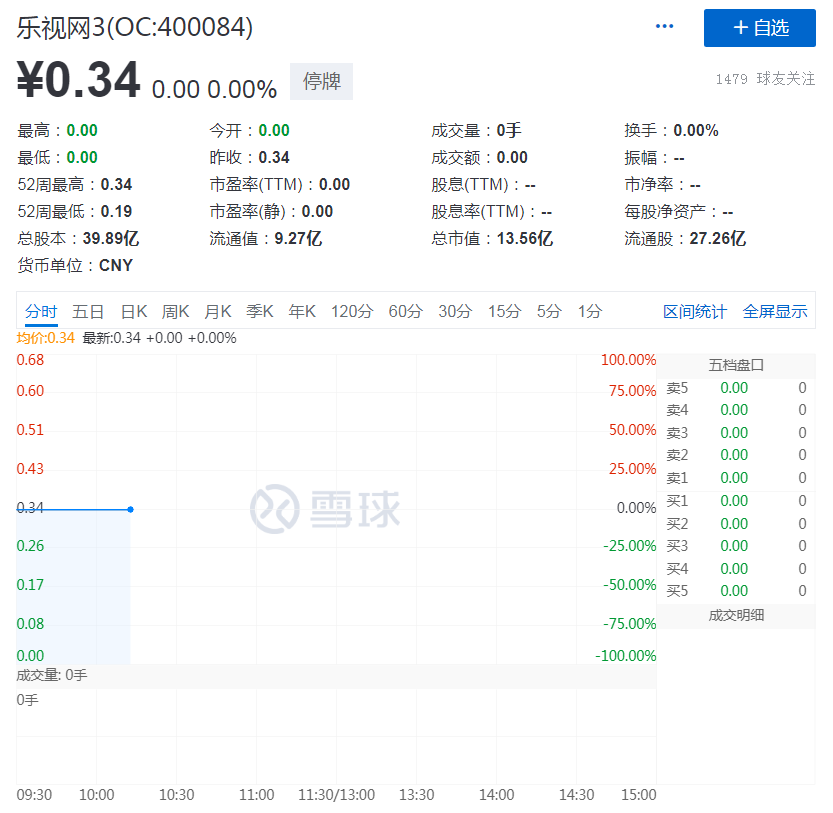This screenshot has width=833, height=813.
Task: Click the 停牌 suspended status badge
Action: pyautogui.click(x=321, y=81)
